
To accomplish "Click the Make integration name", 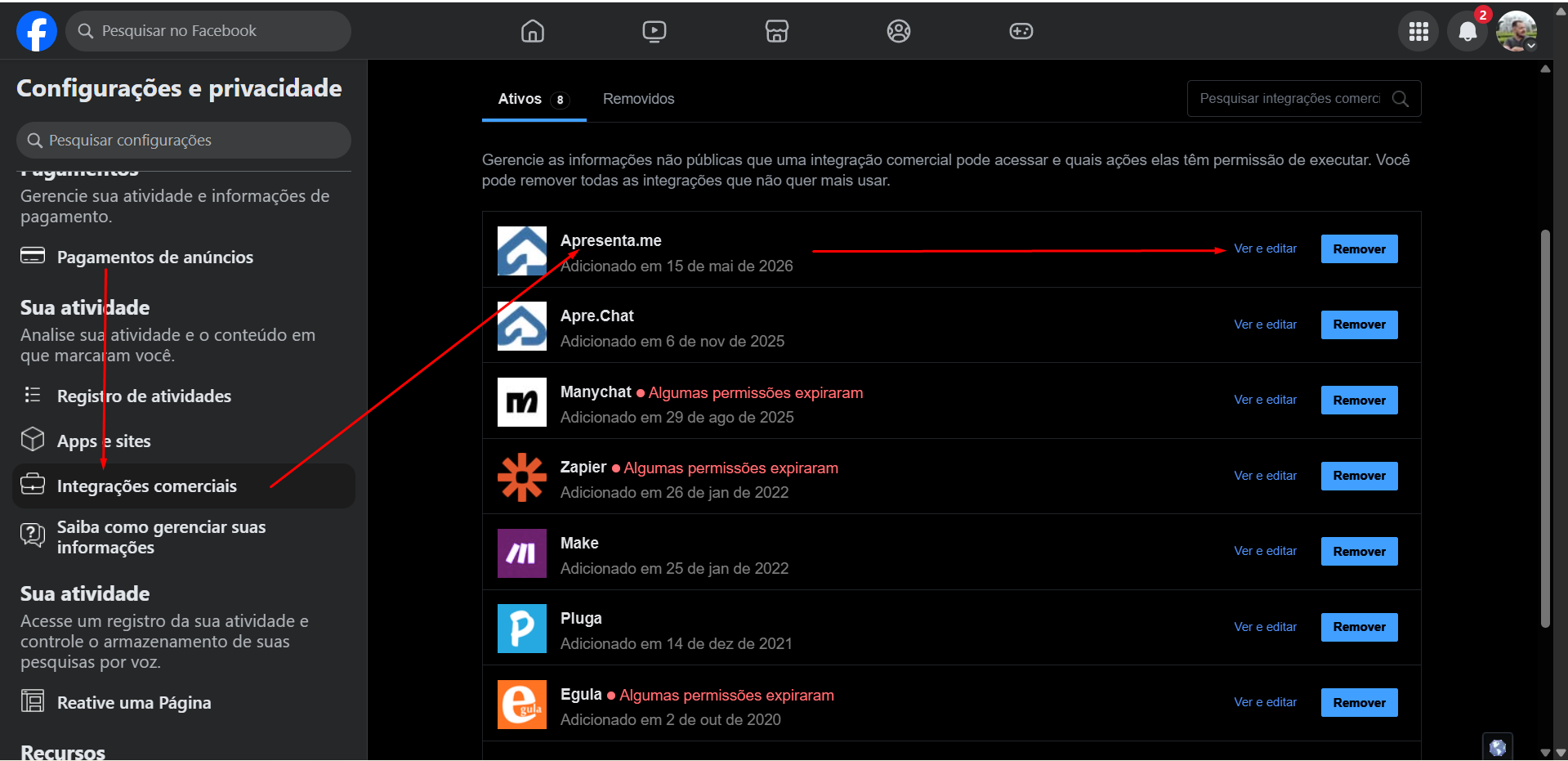I will pyautogui.click(x=579, y=544).
